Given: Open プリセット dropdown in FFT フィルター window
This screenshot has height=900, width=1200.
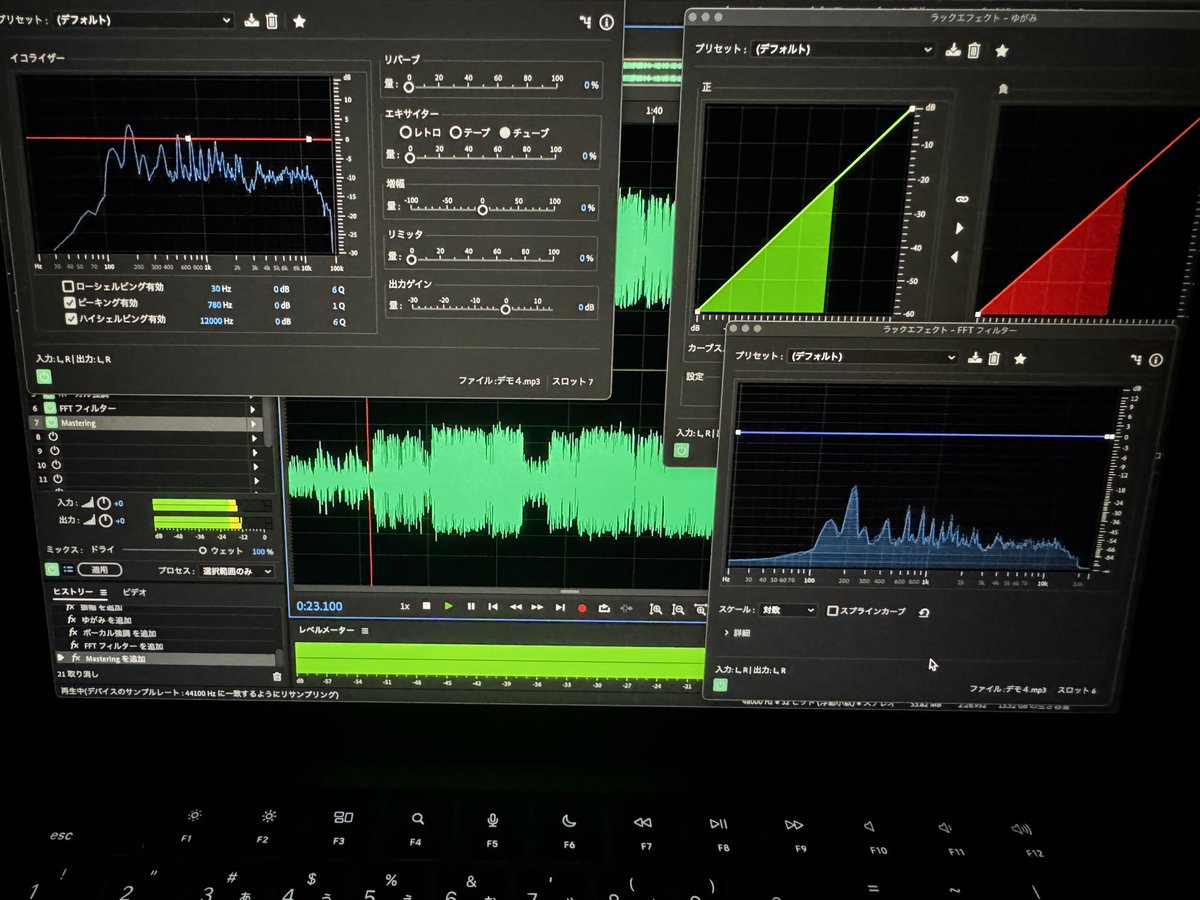Looking at the screenshot, I should 873,357.
